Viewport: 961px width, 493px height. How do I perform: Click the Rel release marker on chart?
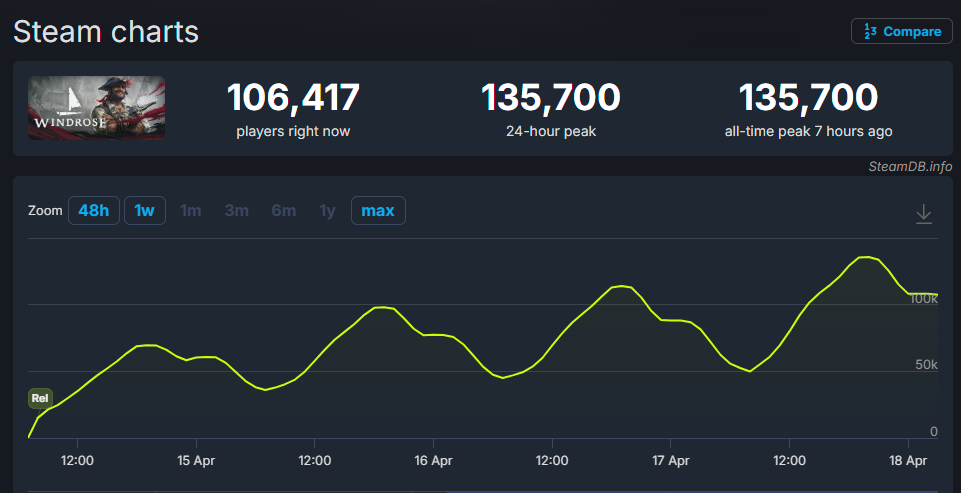click(40, 398)
